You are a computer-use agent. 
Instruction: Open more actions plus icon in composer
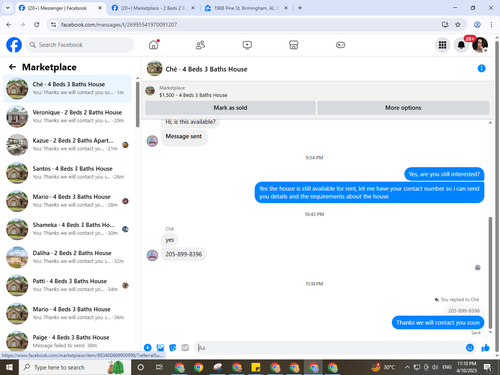coord(148,348)
